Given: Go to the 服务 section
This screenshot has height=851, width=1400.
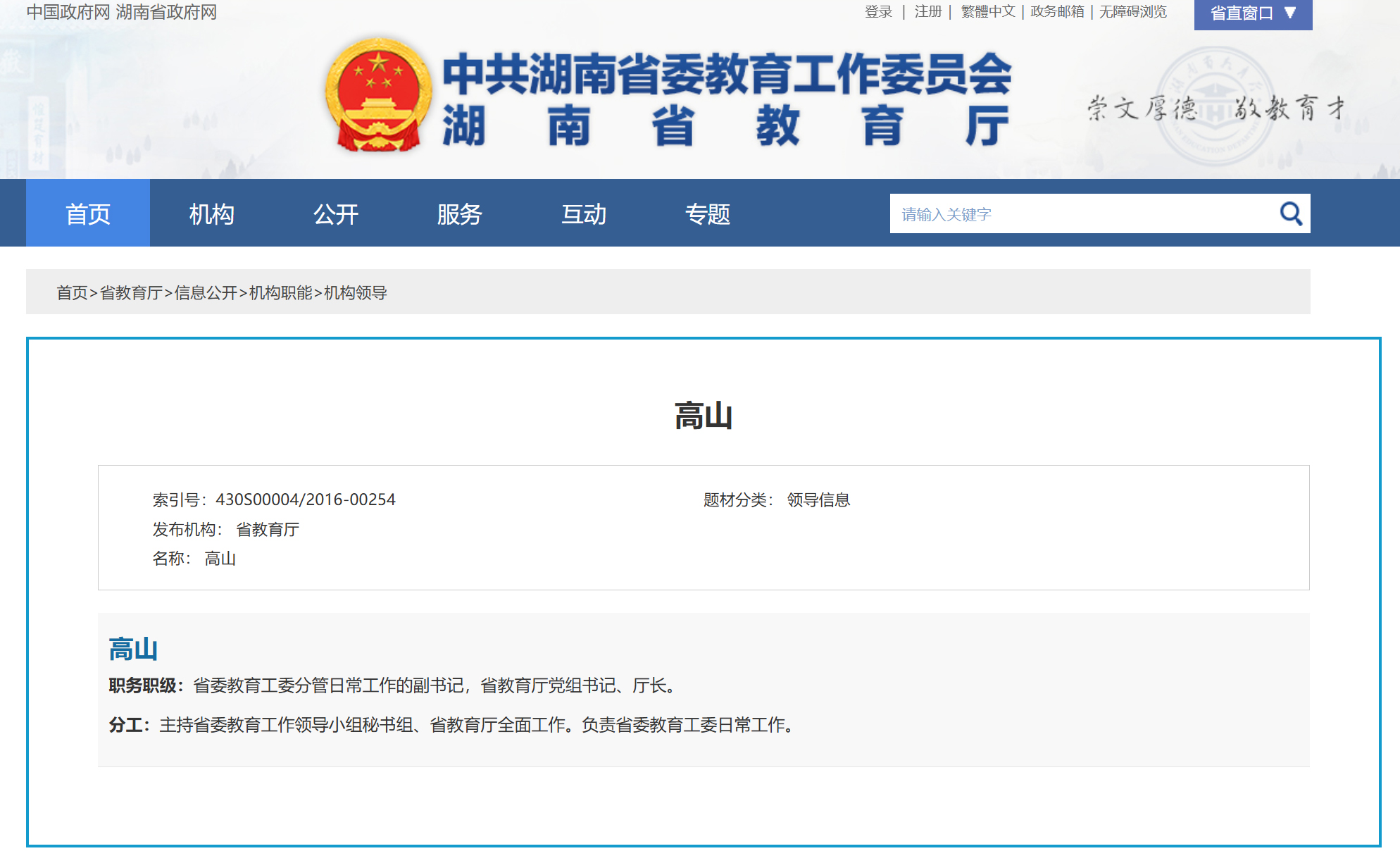Looking at the screenshot, I should (459, 213).
